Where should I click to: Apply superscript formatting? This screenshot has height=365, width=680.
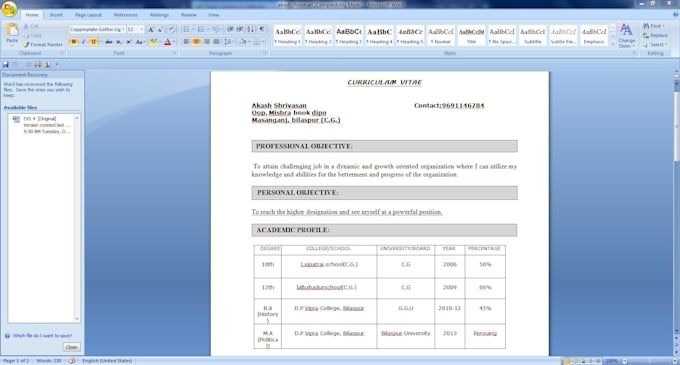129,42
